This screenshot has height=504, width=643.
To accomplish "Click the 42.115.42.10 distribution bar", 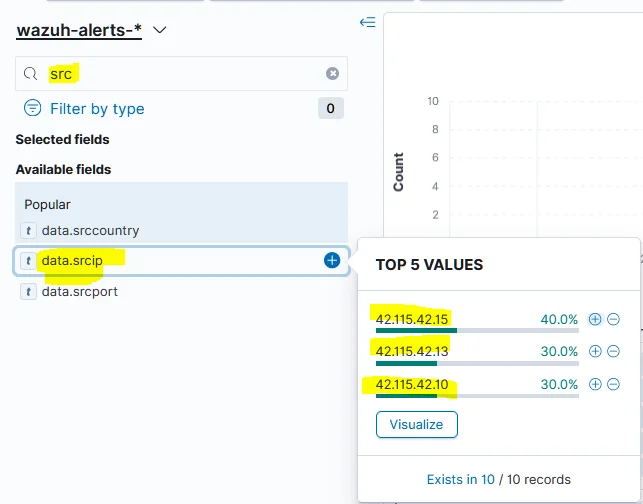I will coord(477,396).
